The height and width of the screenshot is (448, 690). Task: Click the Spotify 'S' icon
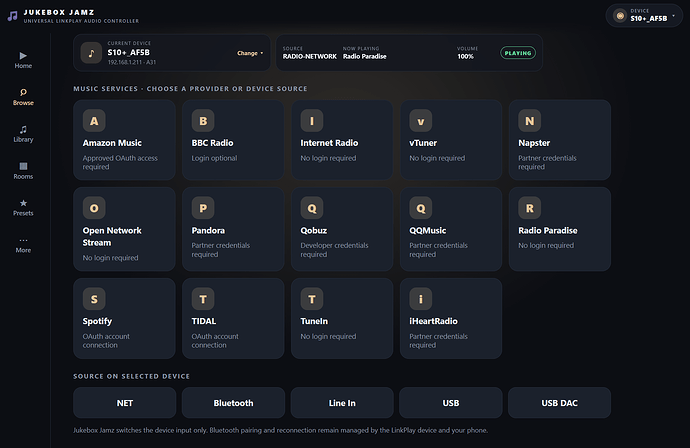click(94, 299)
